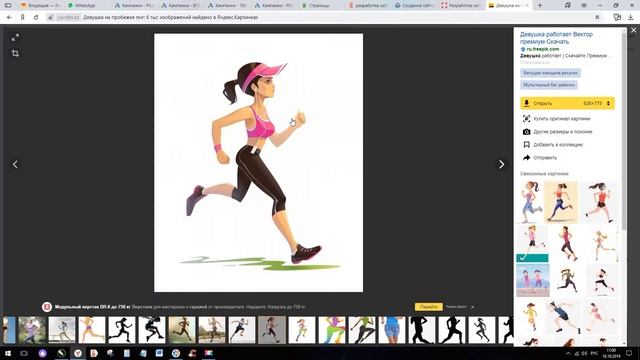Select related picture of girl in yellow outfit

pos(530,316)
